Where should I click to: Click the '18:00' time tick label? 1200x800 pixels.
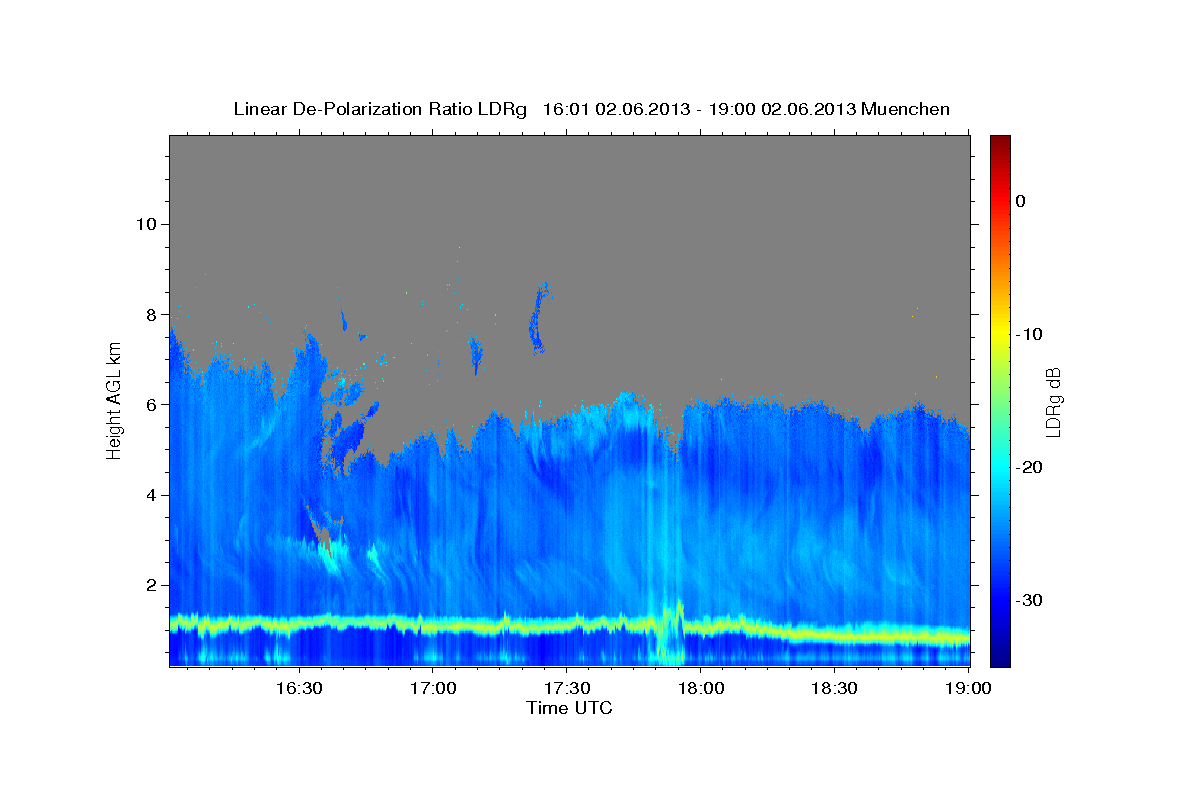pyautogui.click(x=700, y=688)
